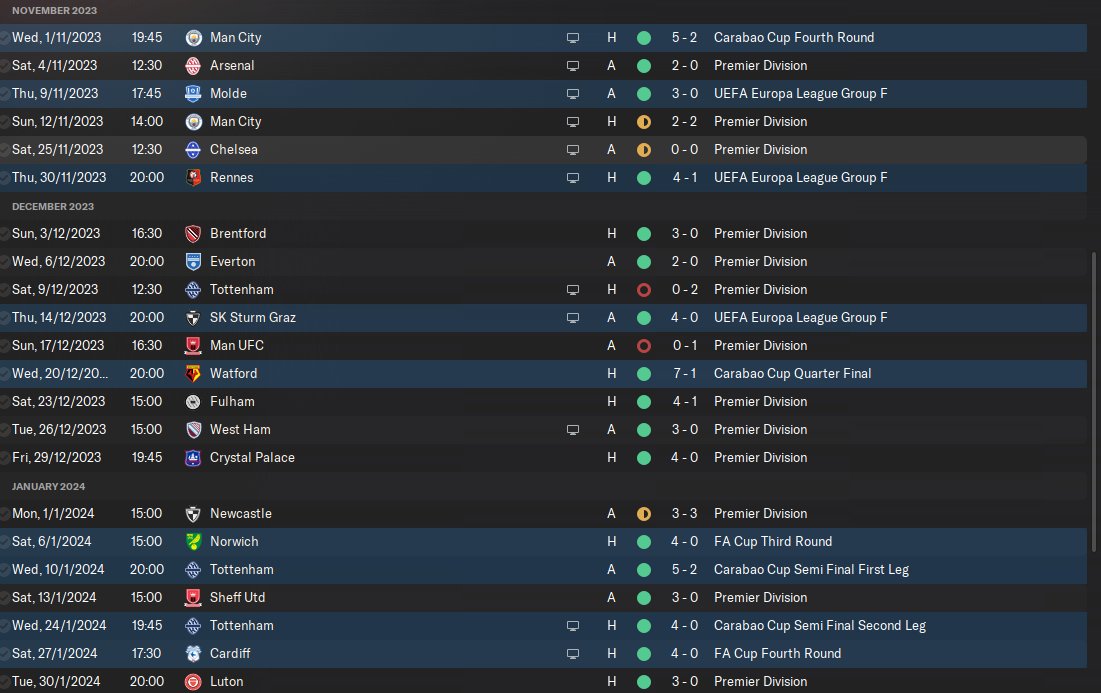Tick the checkmark beside the Arsenal fixture
Viewport: 1101px width, 693px height.
pyautogui.click(x=5, y=65)
